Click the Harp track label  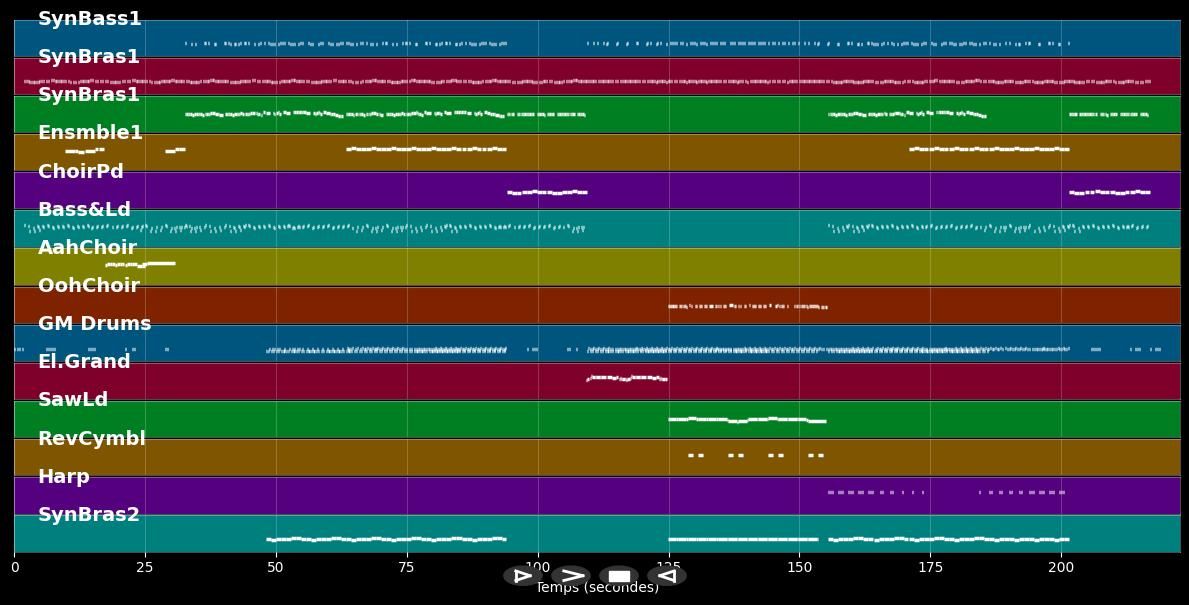64,477
